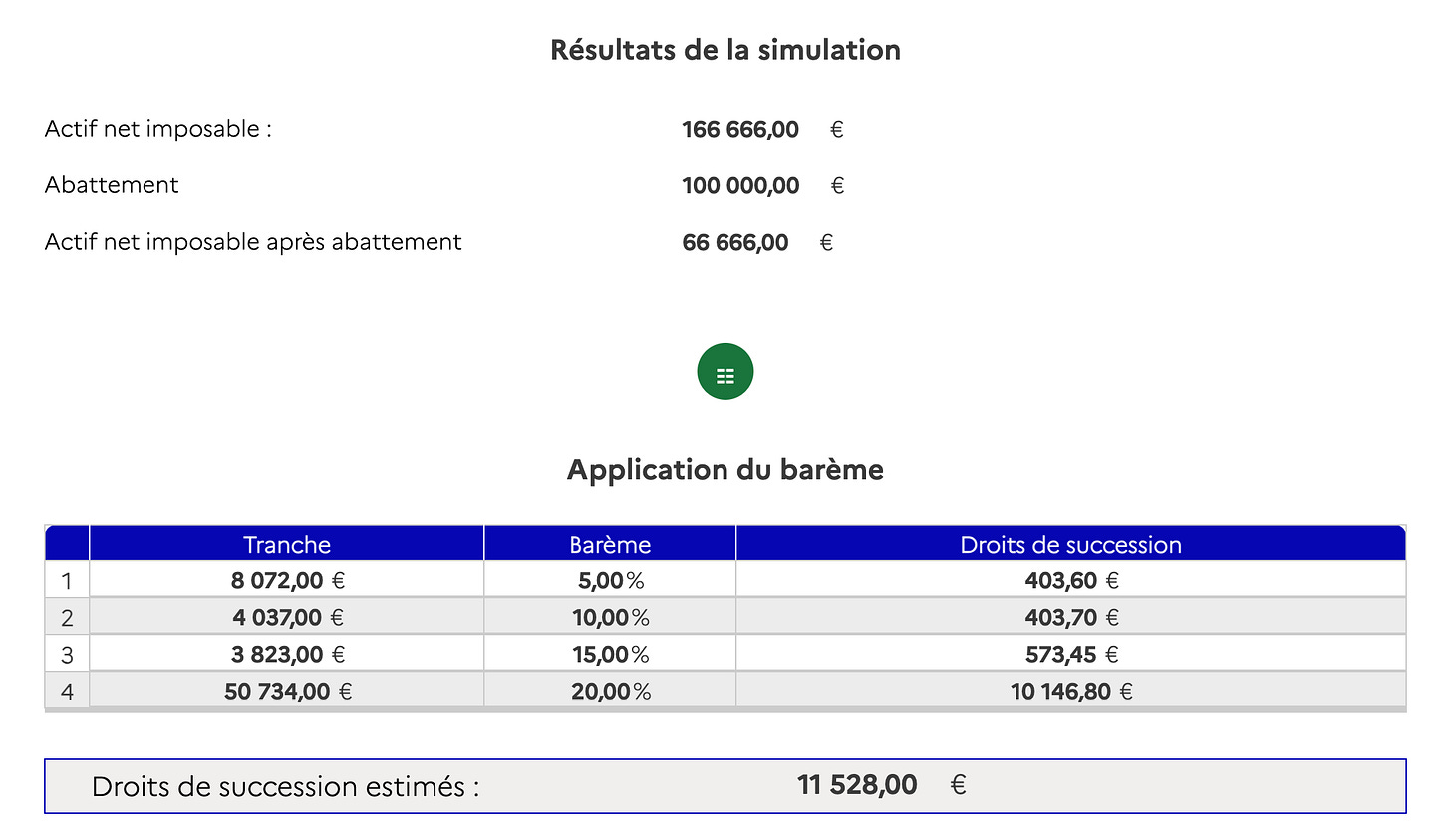1451x840 pixels.
Task: Click the 66 666,00 value after abattement
Action: point(735,242)
